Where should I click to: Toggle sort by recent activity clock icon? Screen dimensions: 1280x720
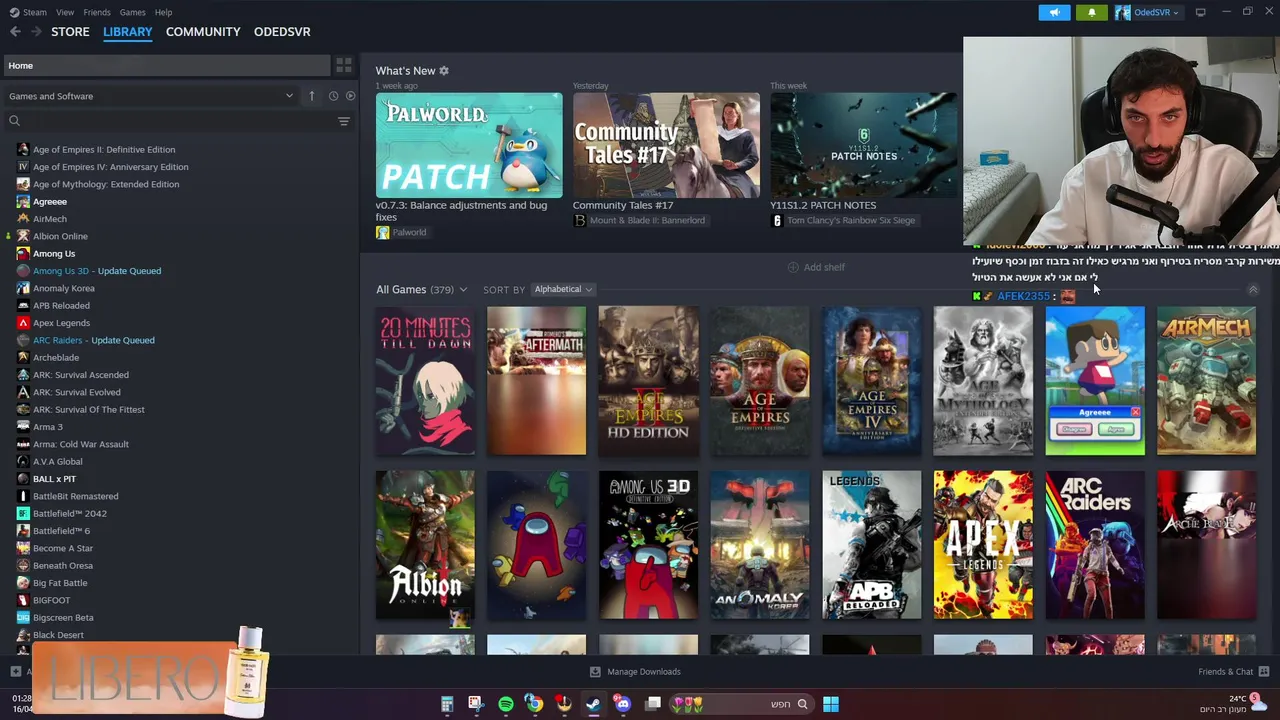point(333,96)
